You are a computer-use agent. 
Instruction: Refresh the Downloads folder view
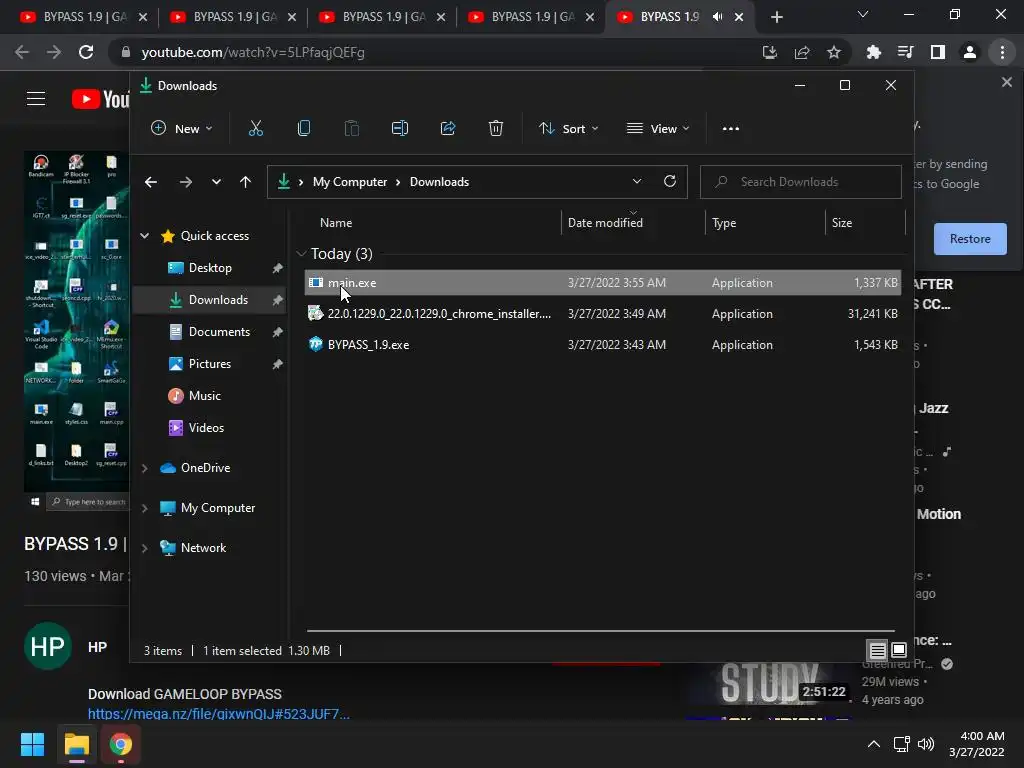tap(669, 182)
